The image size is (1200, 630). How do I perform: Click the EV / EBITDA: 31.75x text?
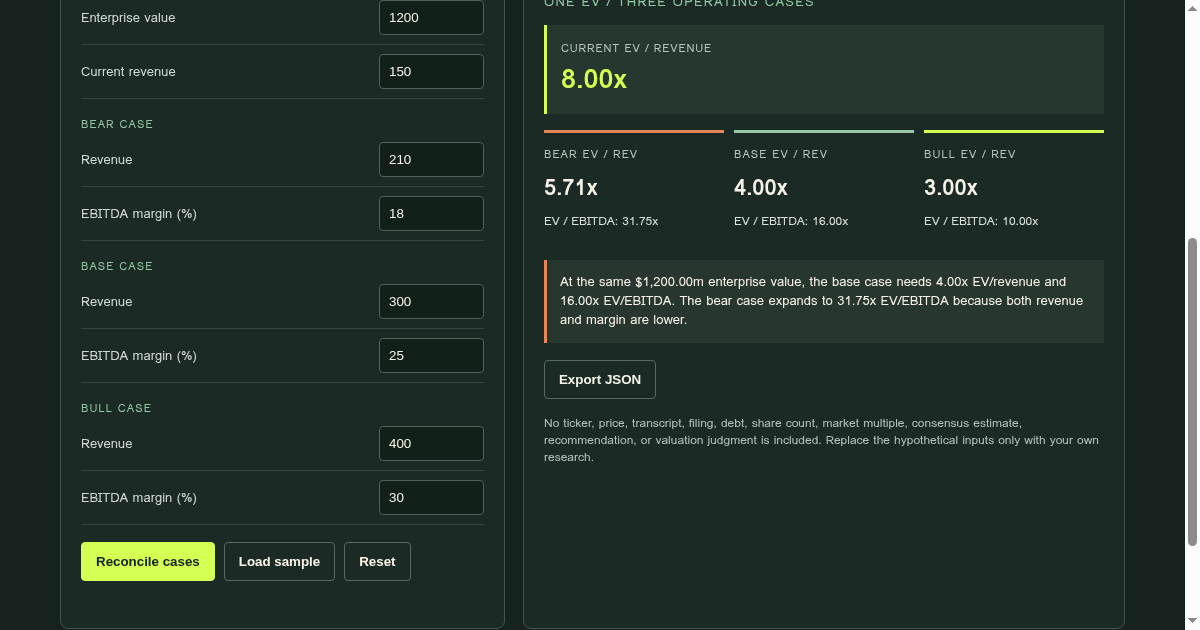(x=601, y=221)
